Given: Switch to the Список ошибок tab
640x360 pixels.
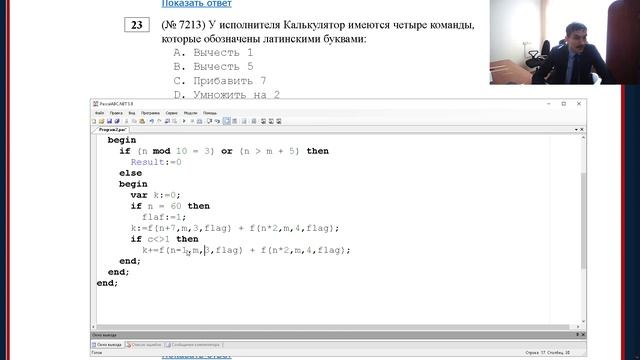Looking at the screenshot, I should (144, 345).
